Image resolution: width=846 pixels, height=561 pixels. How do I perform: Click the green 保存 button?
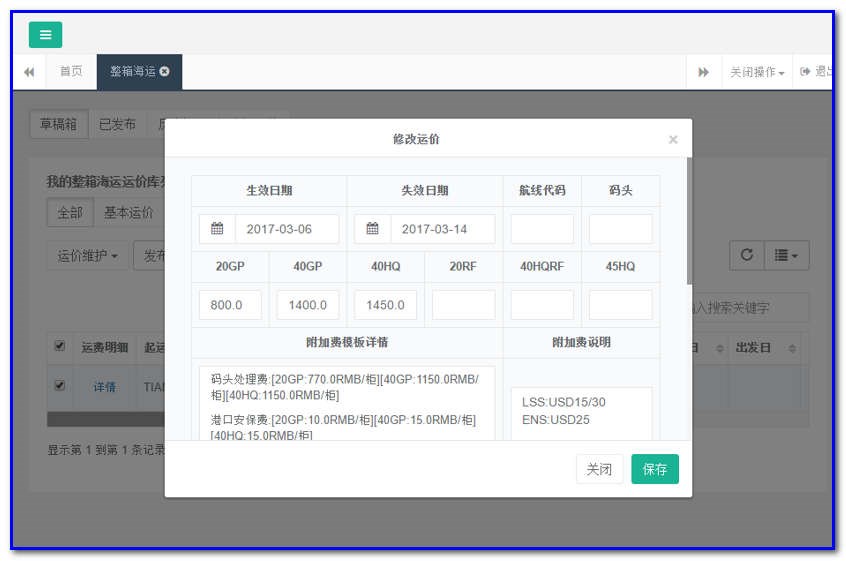655,469
